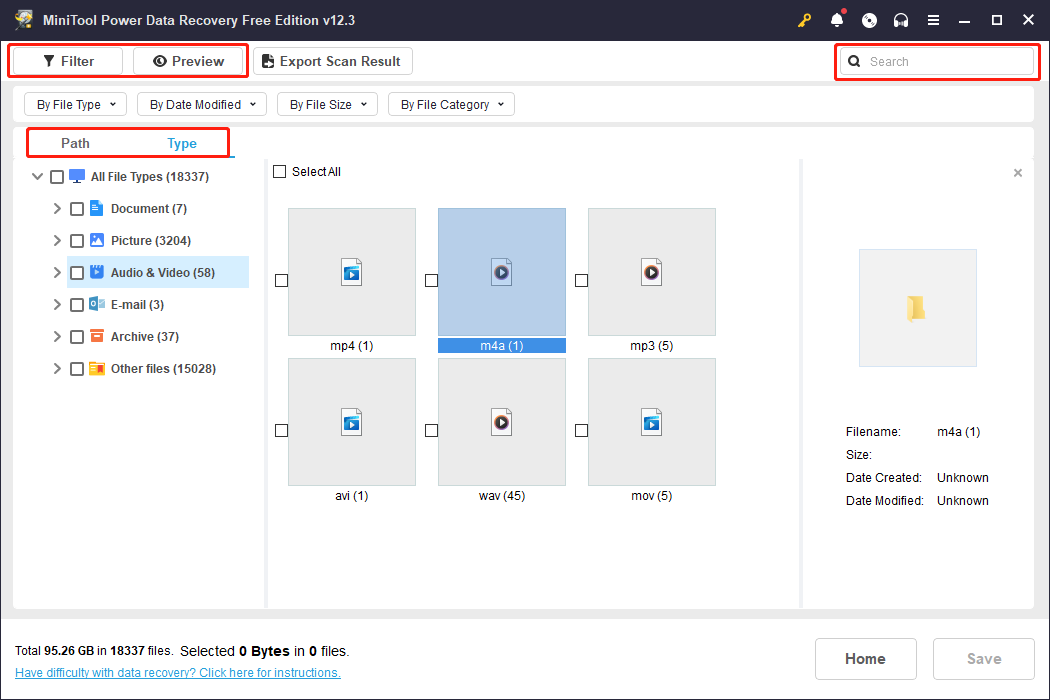The image size is (1050, 700).
Task: Open the hamburger menu icon
Action: pyautogui.click(x=933, y=20)
